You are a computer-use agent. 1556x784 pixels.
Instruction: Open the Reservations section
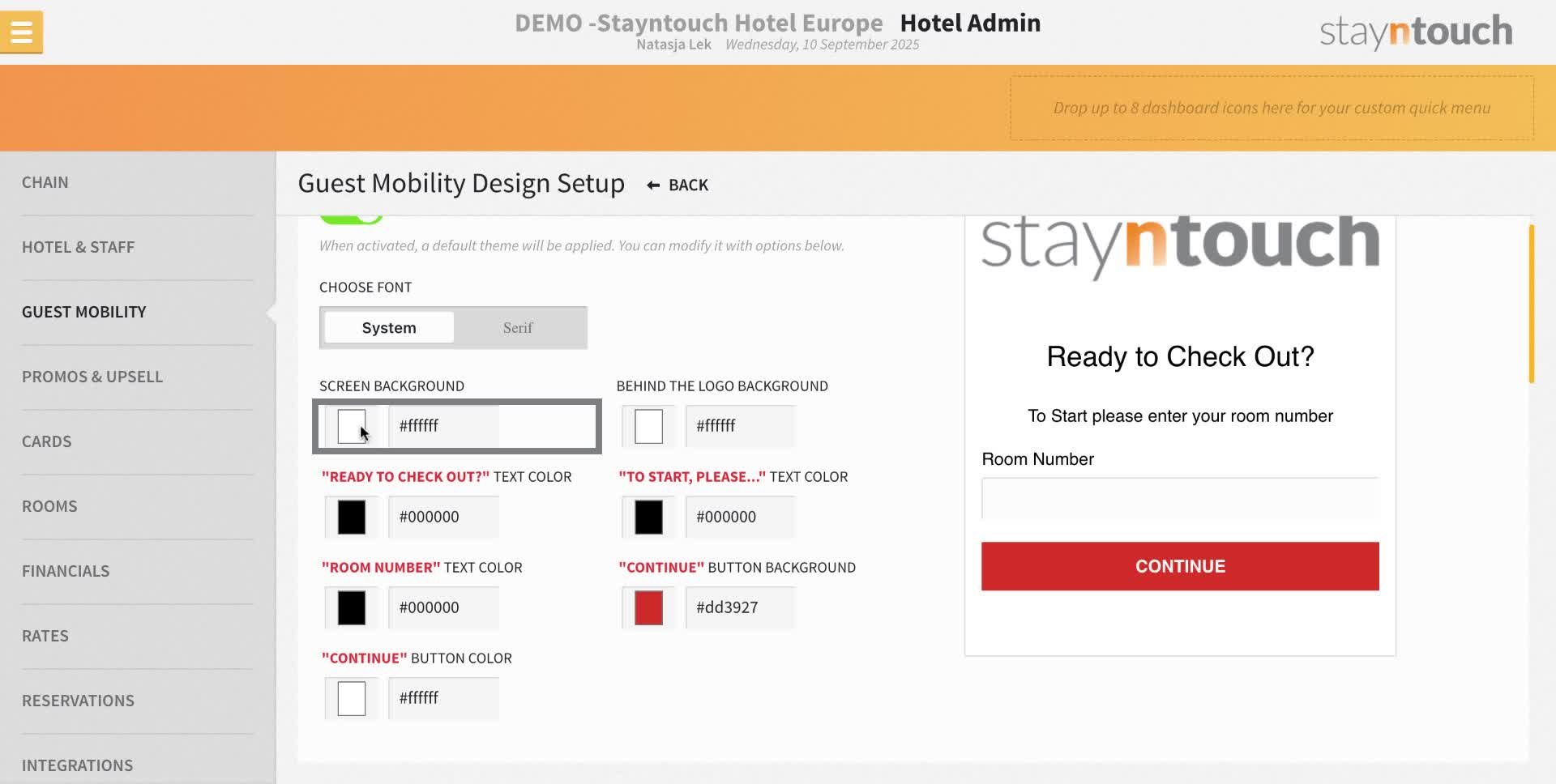point(138,701)
